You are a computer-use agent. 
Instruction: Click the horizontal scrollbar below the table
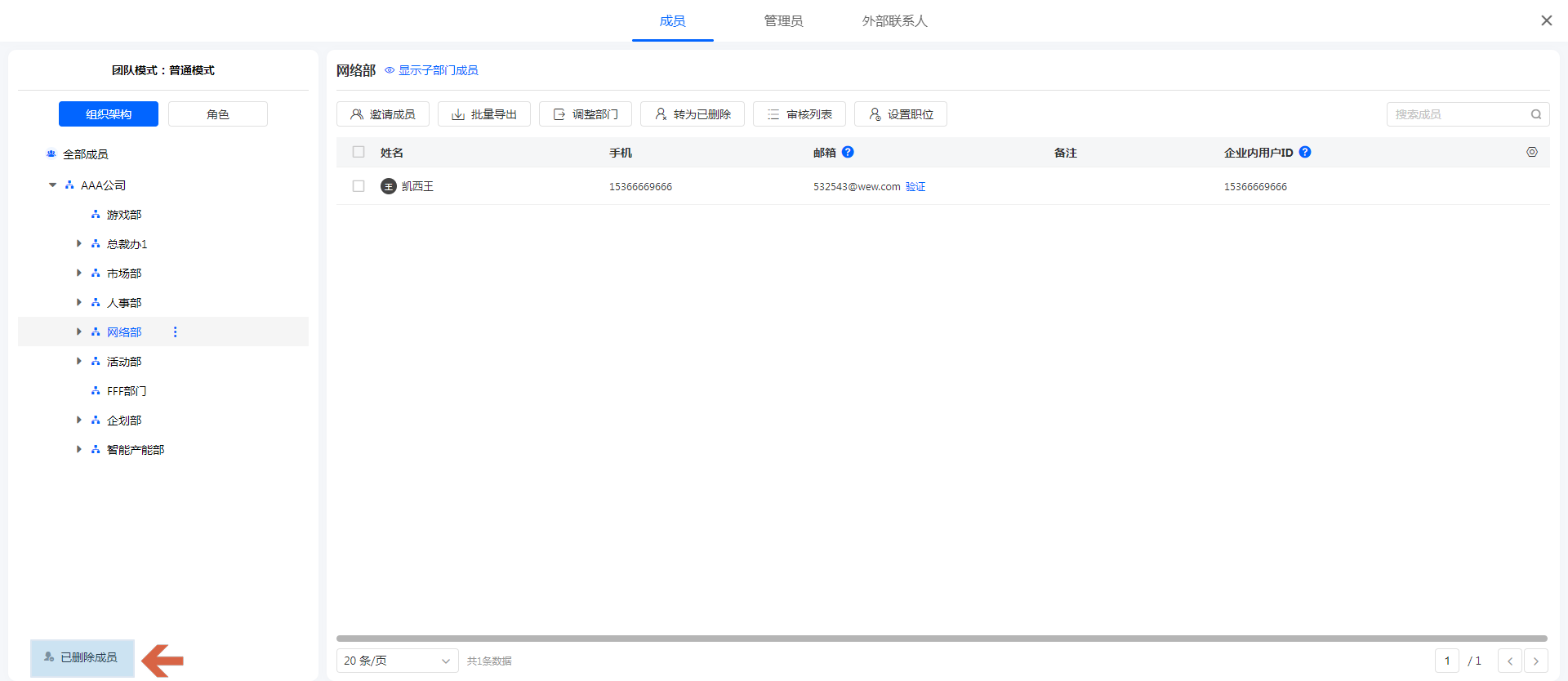(x=941, y=639)
